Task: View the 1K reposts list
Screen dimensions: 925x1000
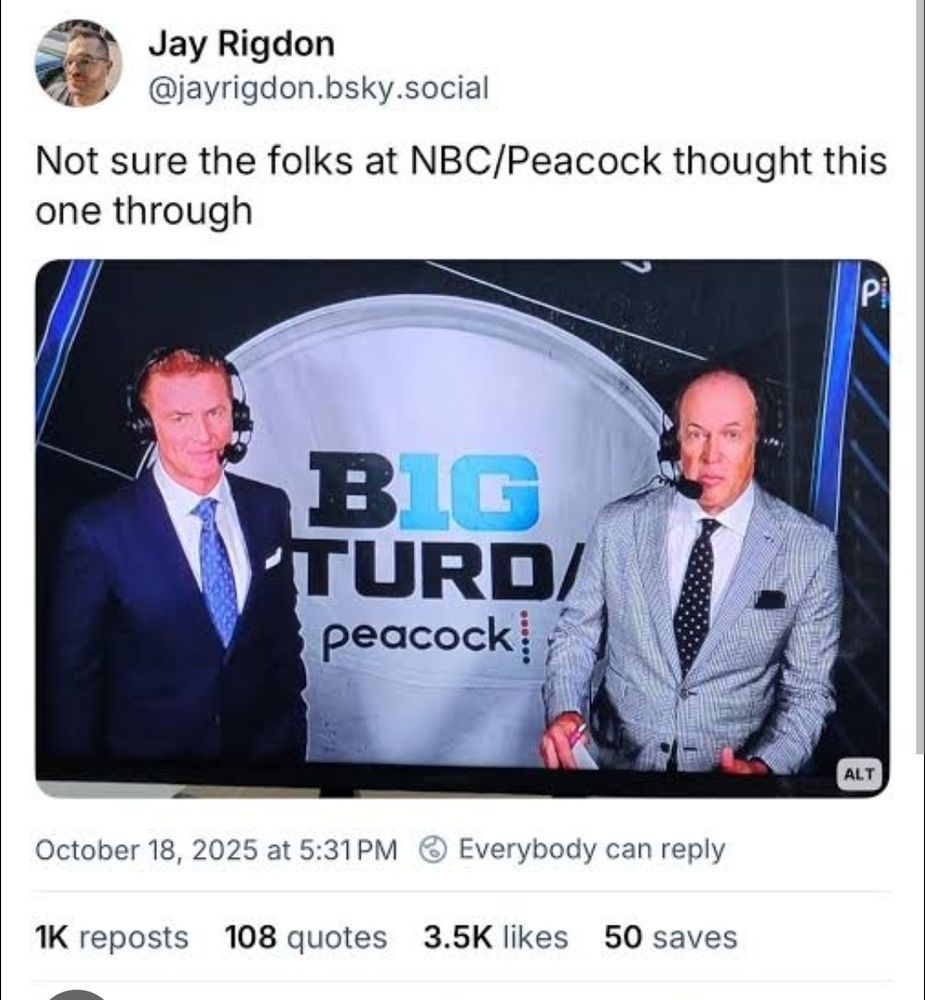Action: pos(112,938)
